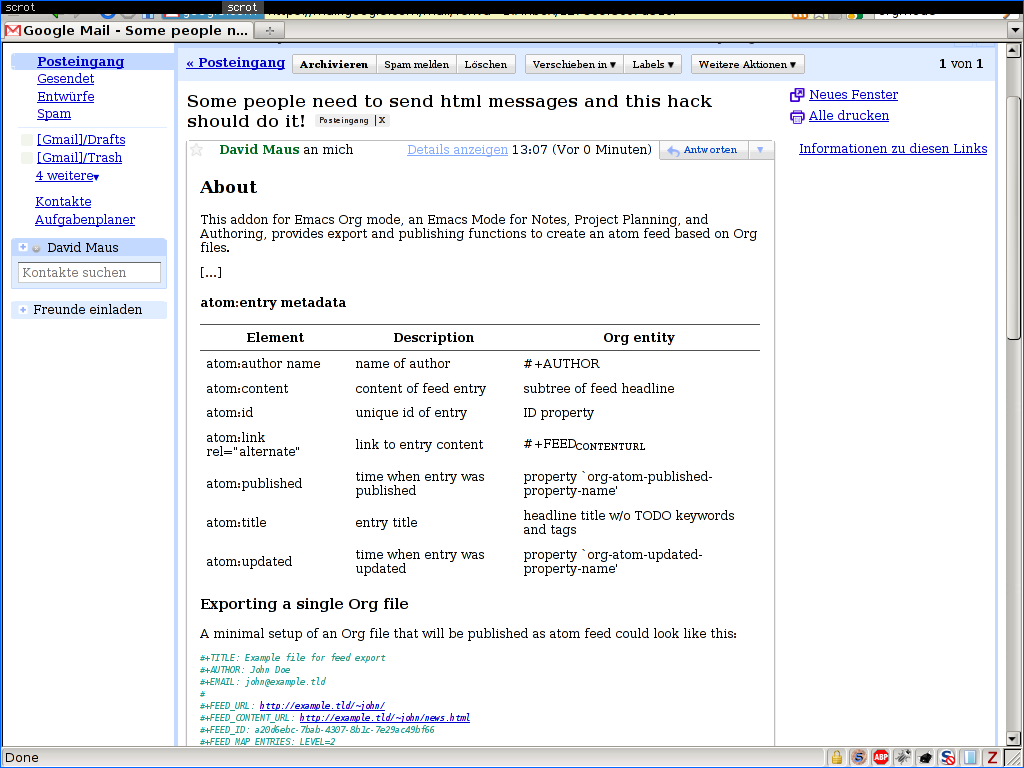Click the Gmail favicon on the tab
This screenshot has height=768, width=1024.
[x=12, y=31]
